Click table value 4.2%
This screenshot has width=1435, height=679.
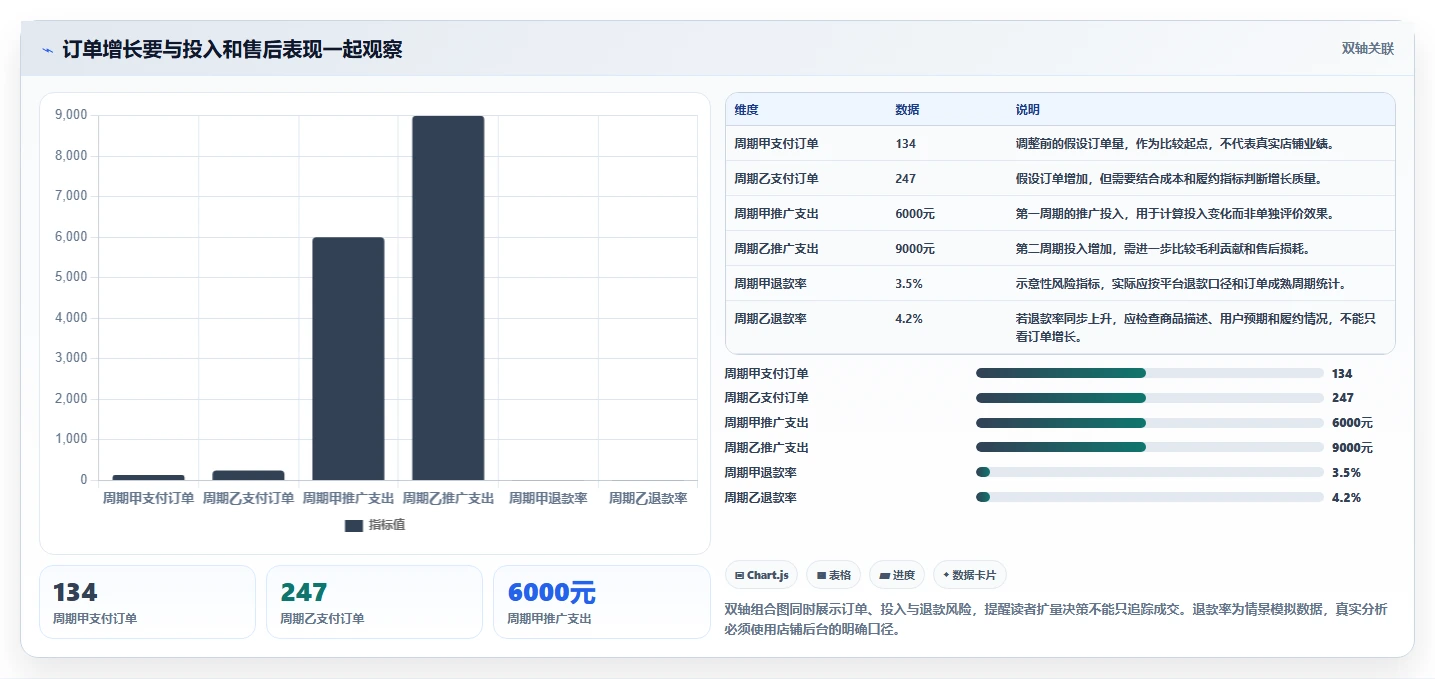909,319
